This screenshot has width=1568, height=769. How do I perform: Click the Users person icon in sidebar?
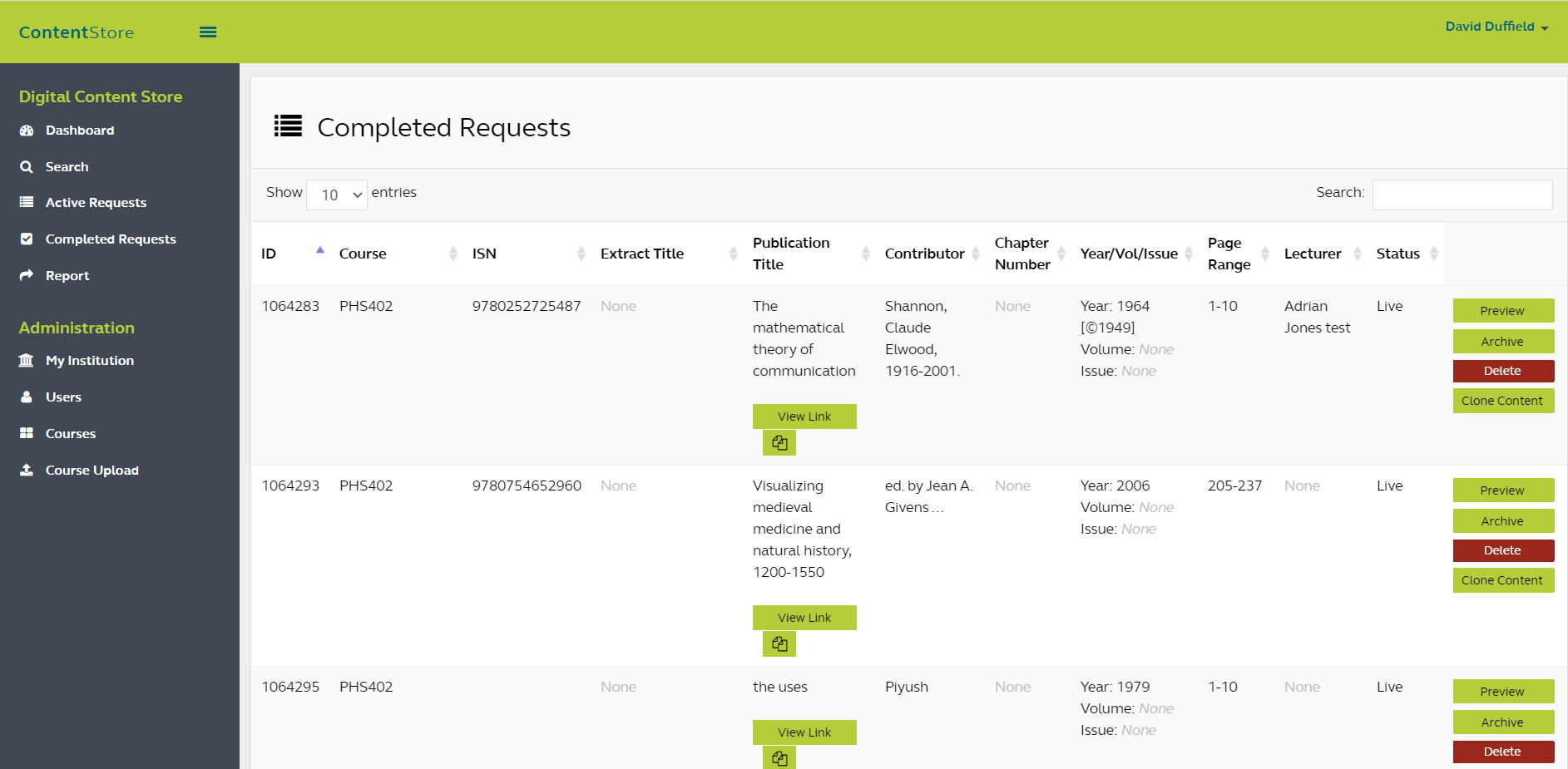pyautogui.click(x=27, y=397)
